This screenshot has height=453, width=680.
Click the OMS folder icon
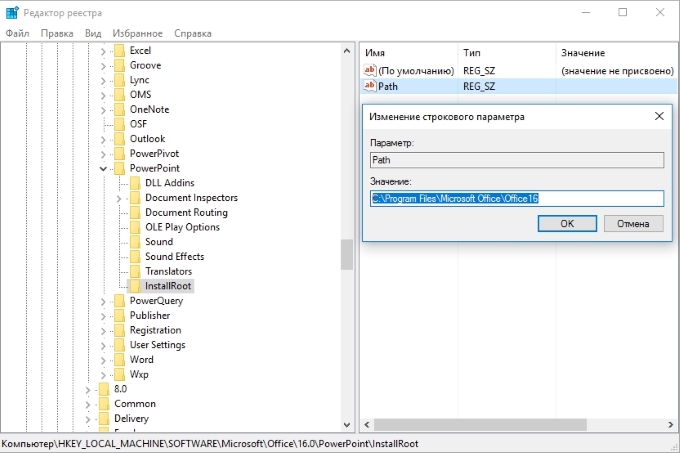coord(120,95)
